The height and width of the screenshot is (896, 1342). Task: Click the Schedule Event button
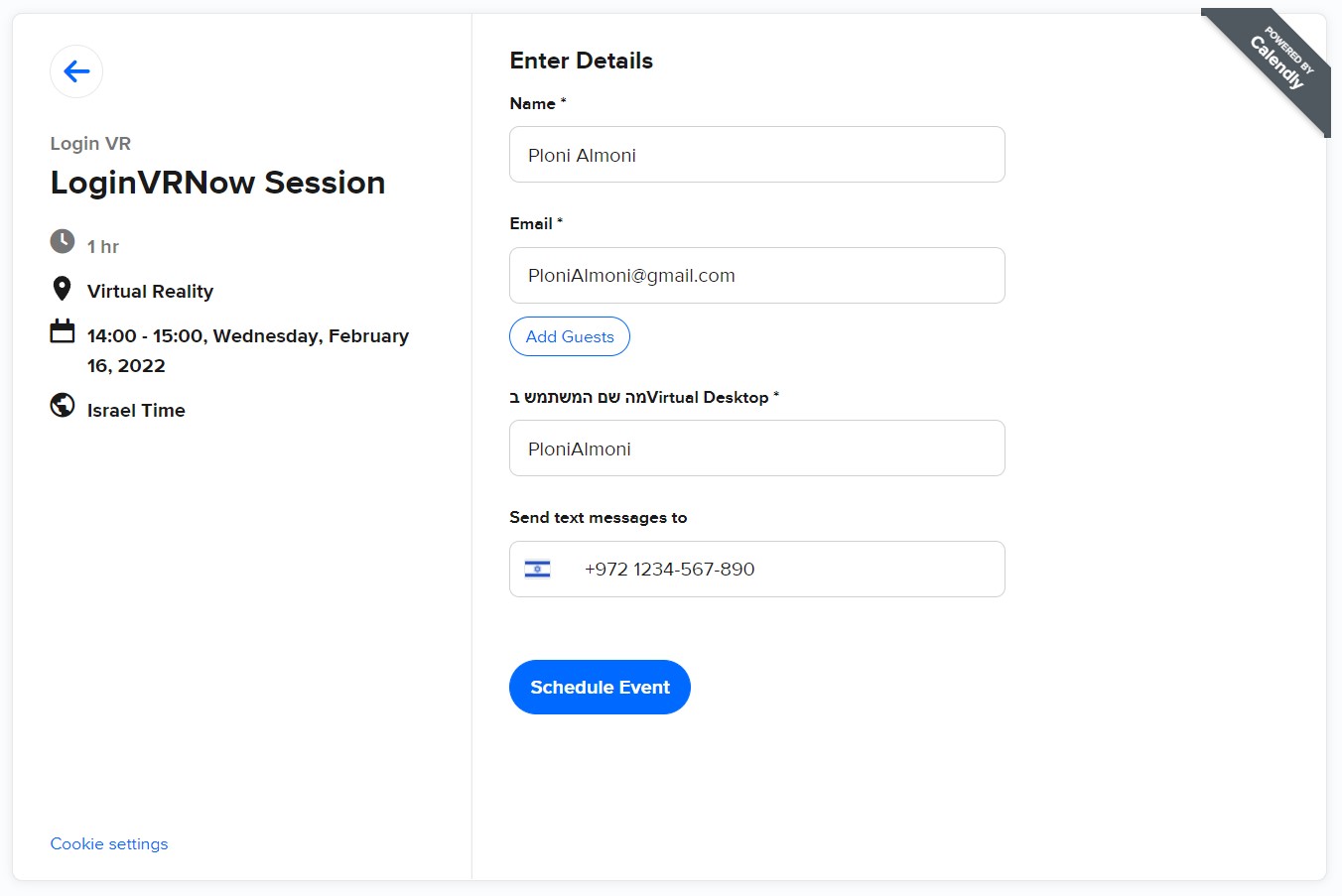[600, 687]
